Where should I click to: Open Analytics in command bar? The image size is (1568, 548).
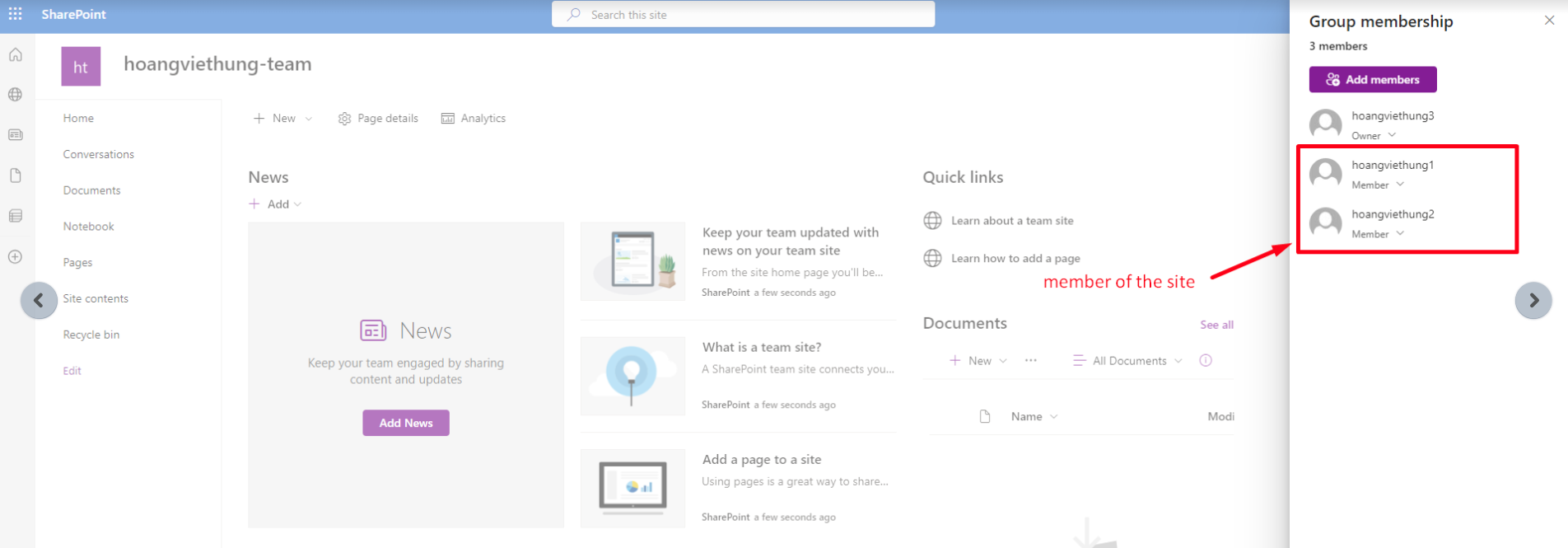[x=474, y=119]
